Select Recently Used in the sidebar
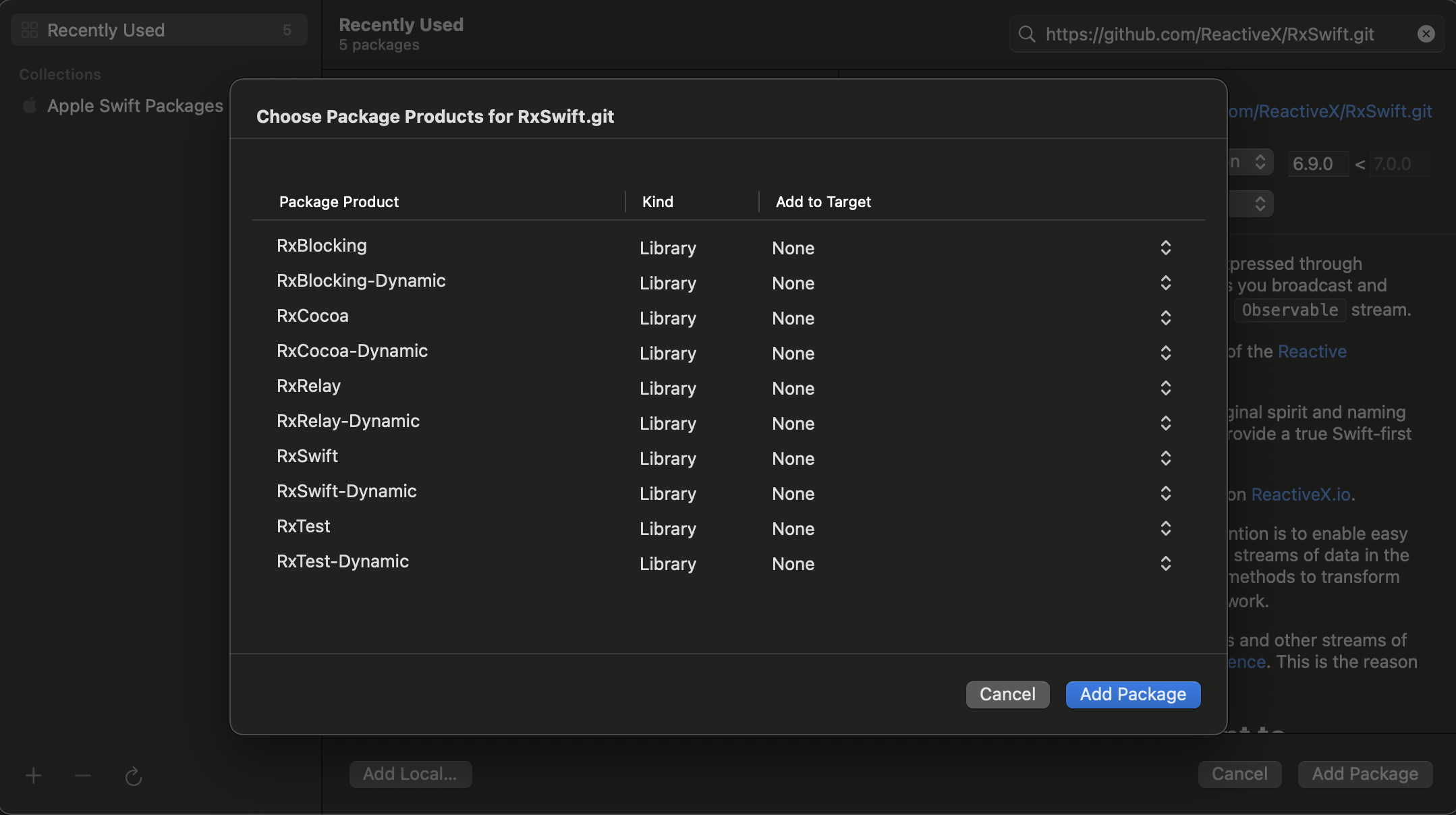This screenshot has height=815, width=1456. pos(159,30)
